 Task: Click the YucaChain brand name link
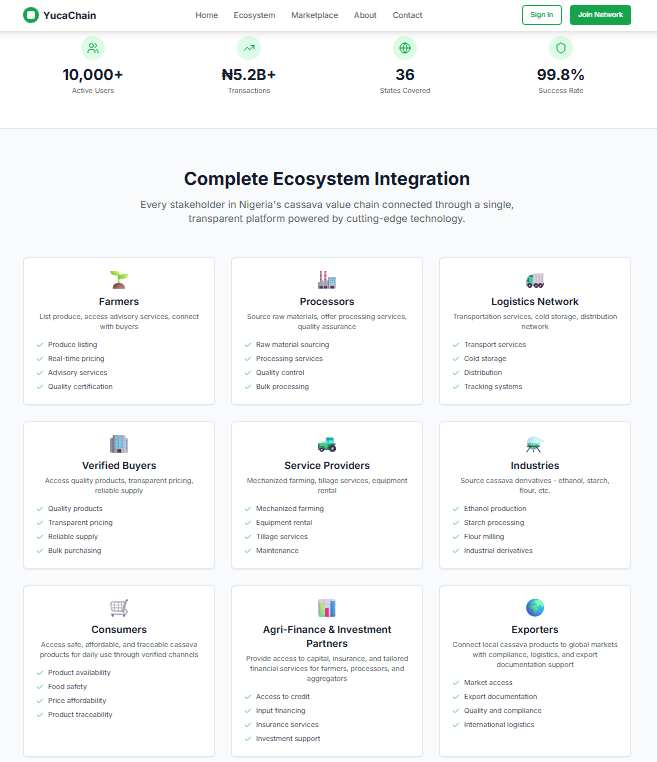click(69, 16)
